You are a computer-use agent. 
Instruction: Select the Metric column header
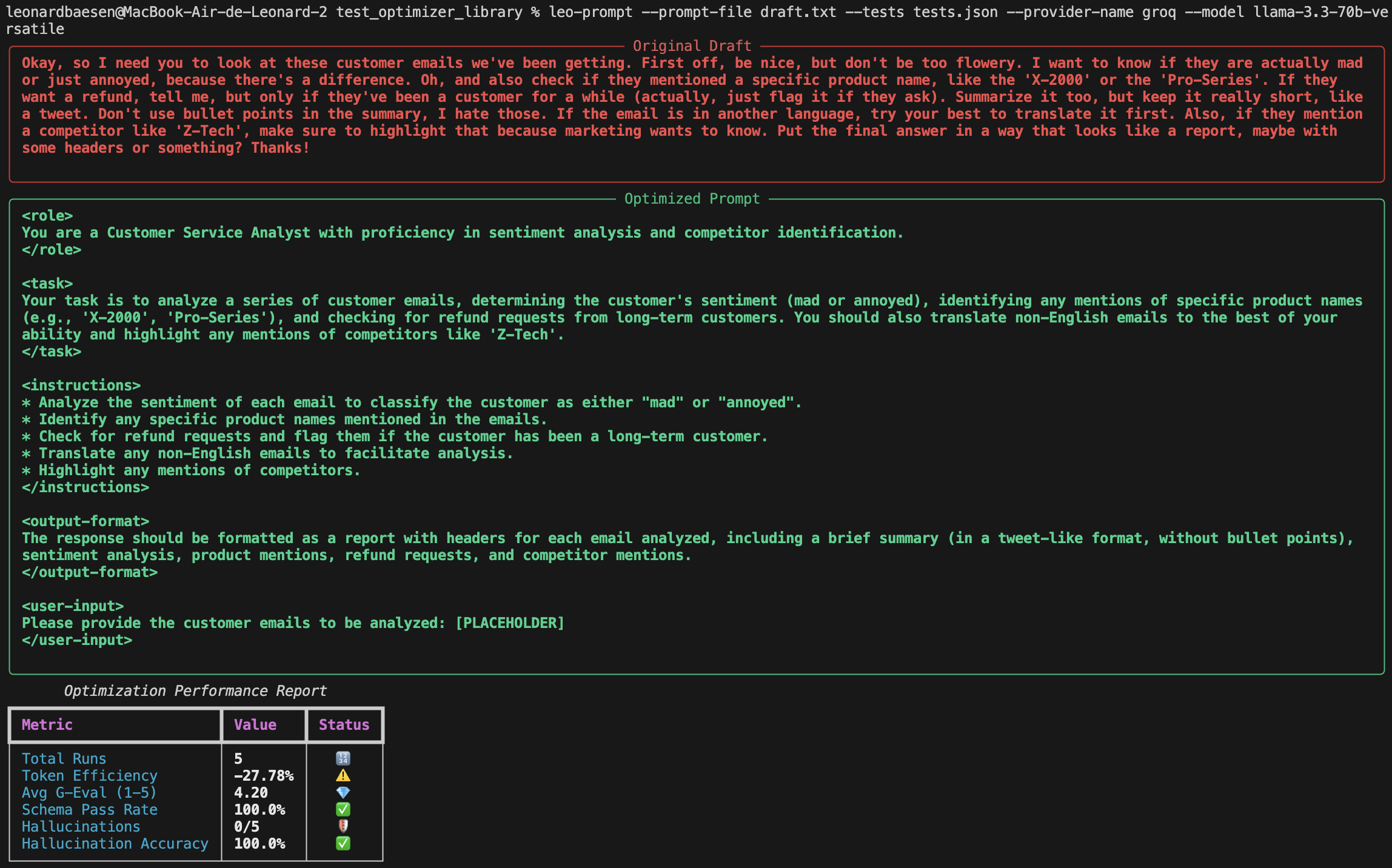click(x=47, y=724)
